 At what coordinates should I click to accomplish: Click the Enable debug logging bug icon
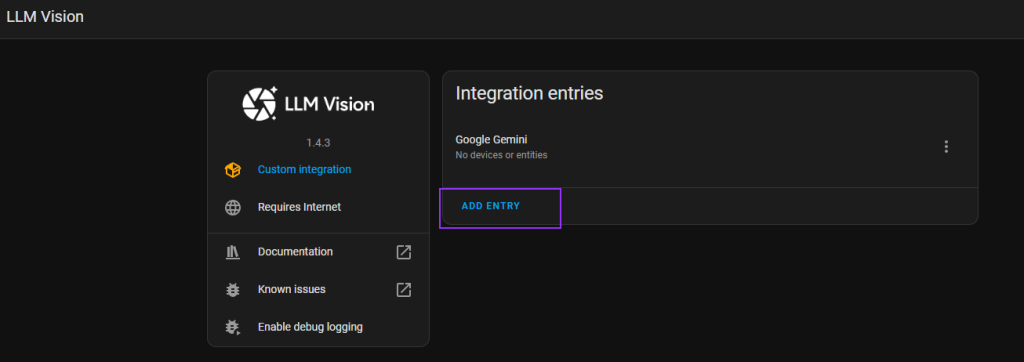[x=232, y=327]
